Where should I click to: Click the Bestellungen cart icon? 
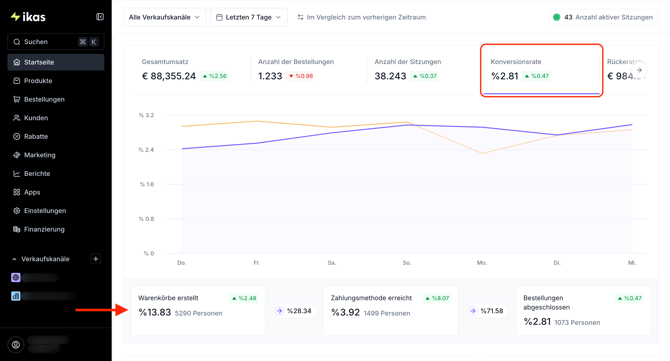pos(17,100)
